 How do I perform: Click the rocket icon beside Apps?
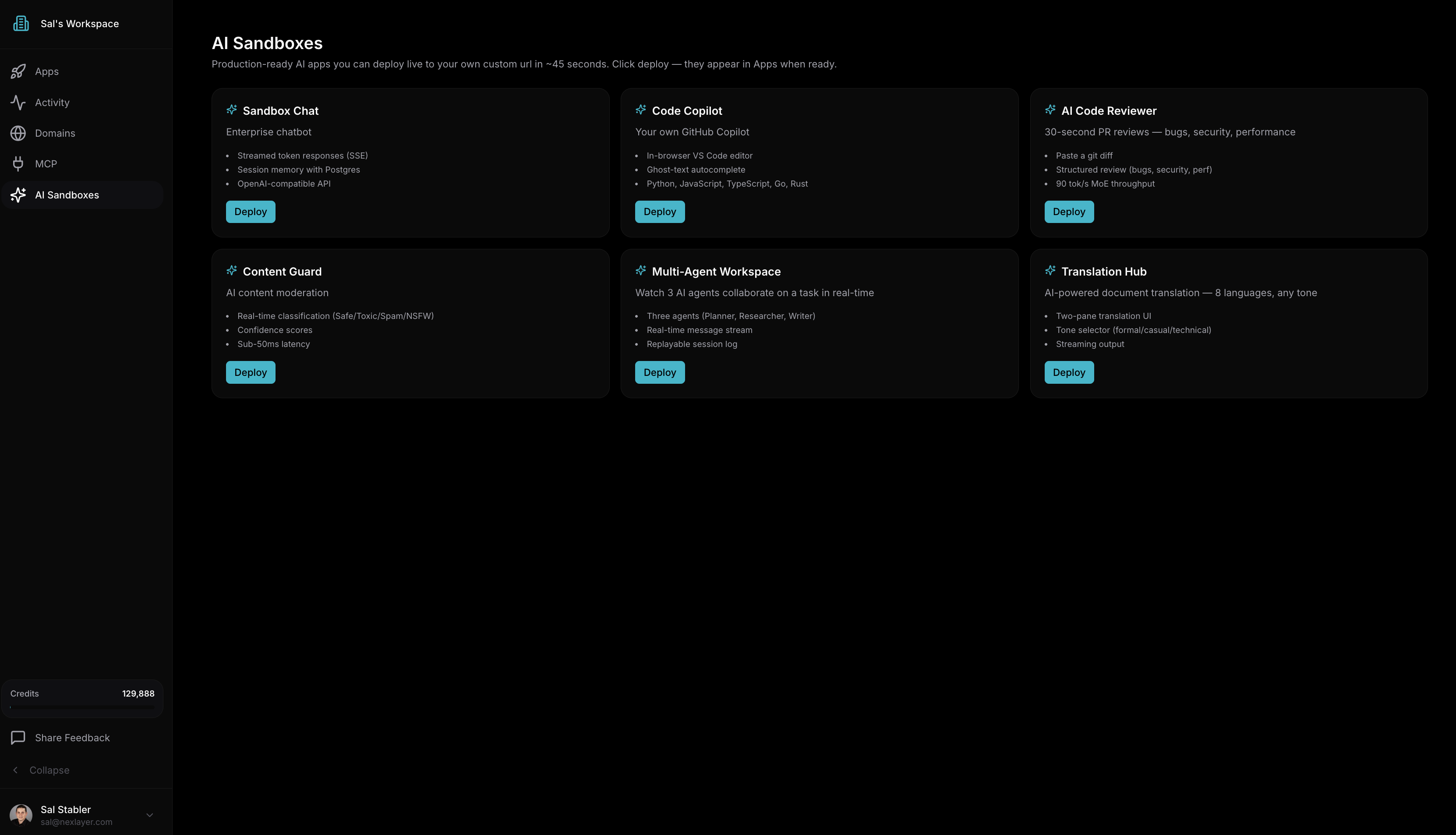click(18, 71)
